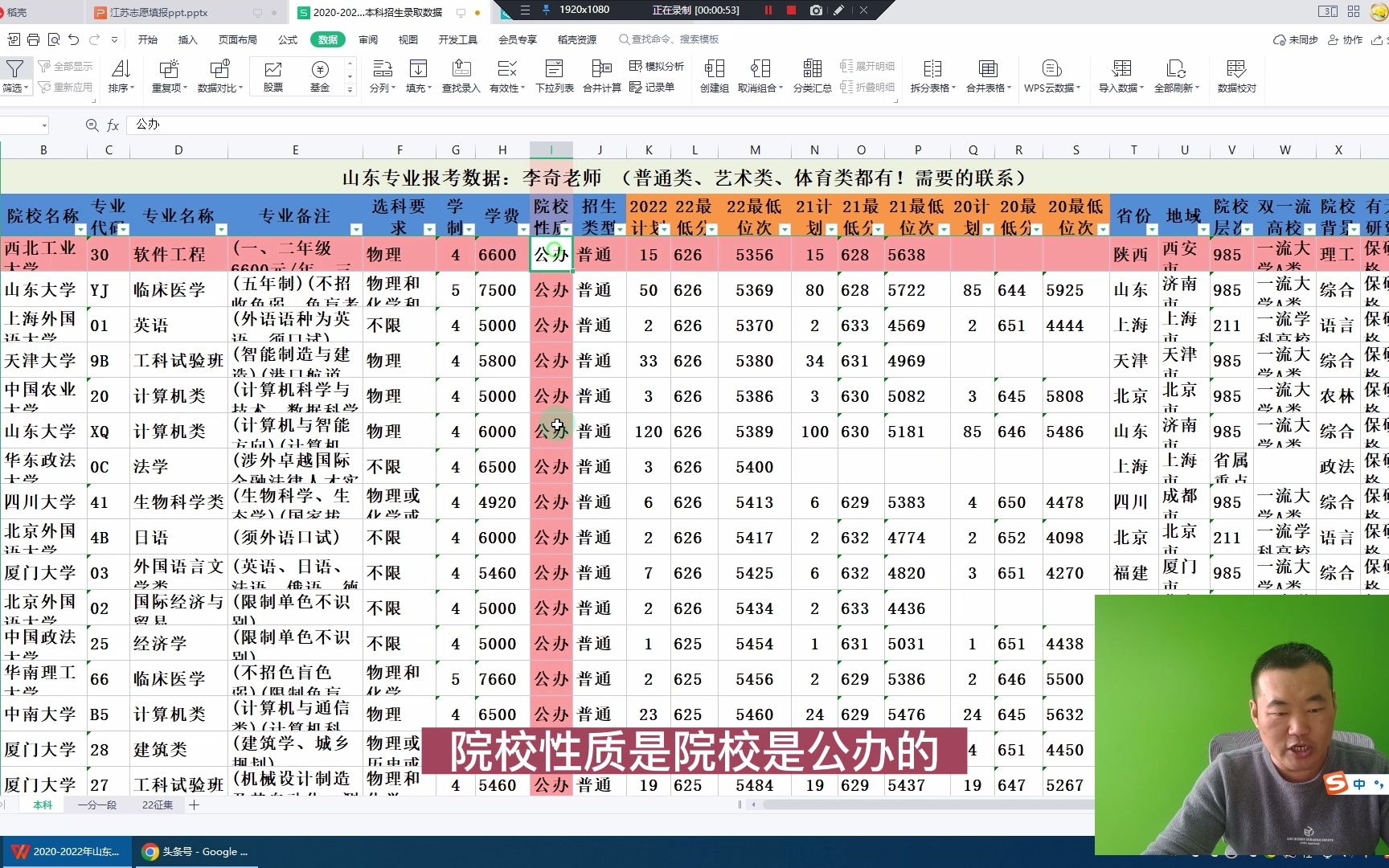Viewport: 1389px width, 868px height.
Task: Open the 审阅 (Review) tab
Action: [368, 39]
